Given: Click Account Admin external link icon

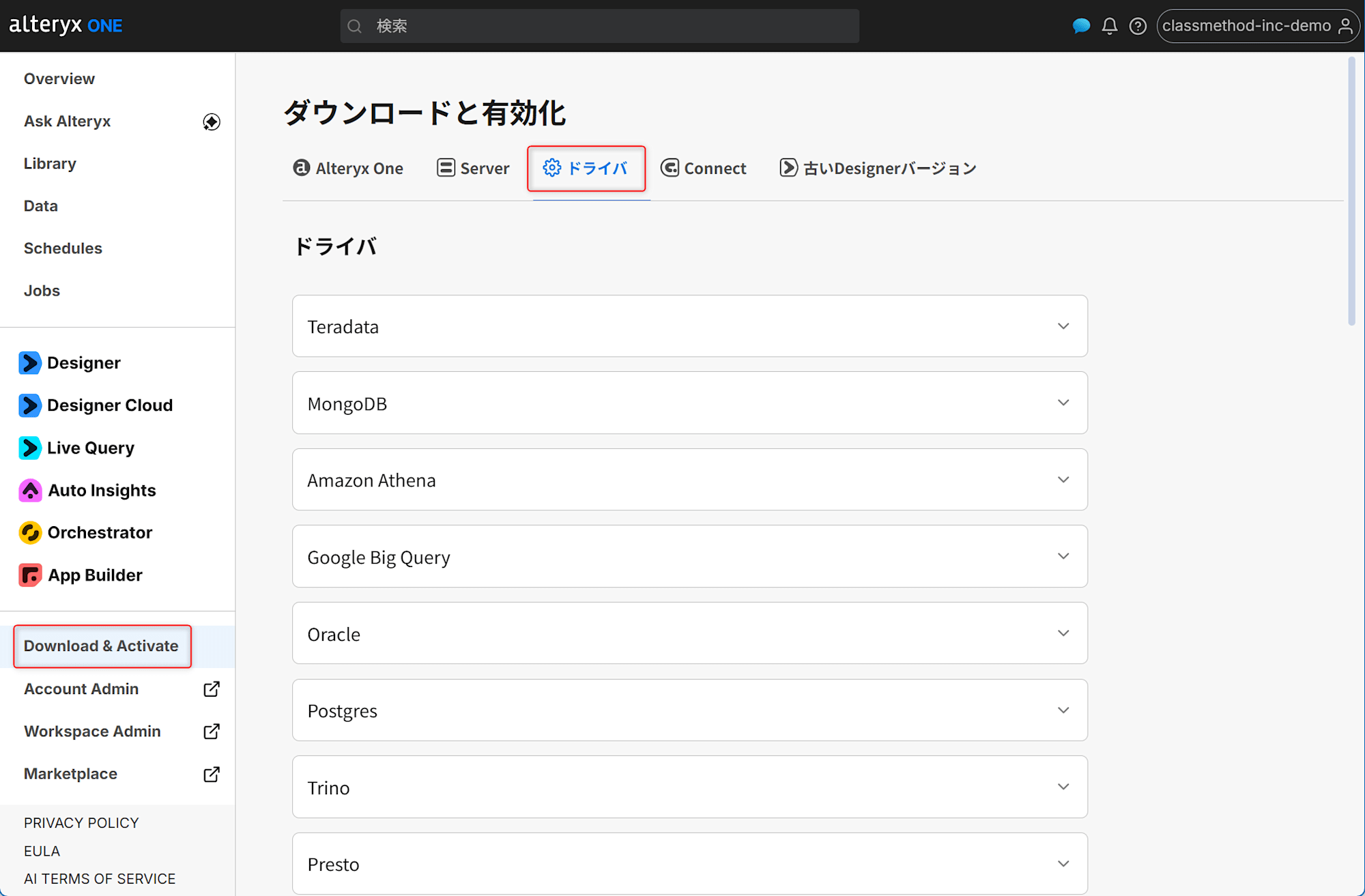Looking at the screenshot, I should tap(212, 689).
